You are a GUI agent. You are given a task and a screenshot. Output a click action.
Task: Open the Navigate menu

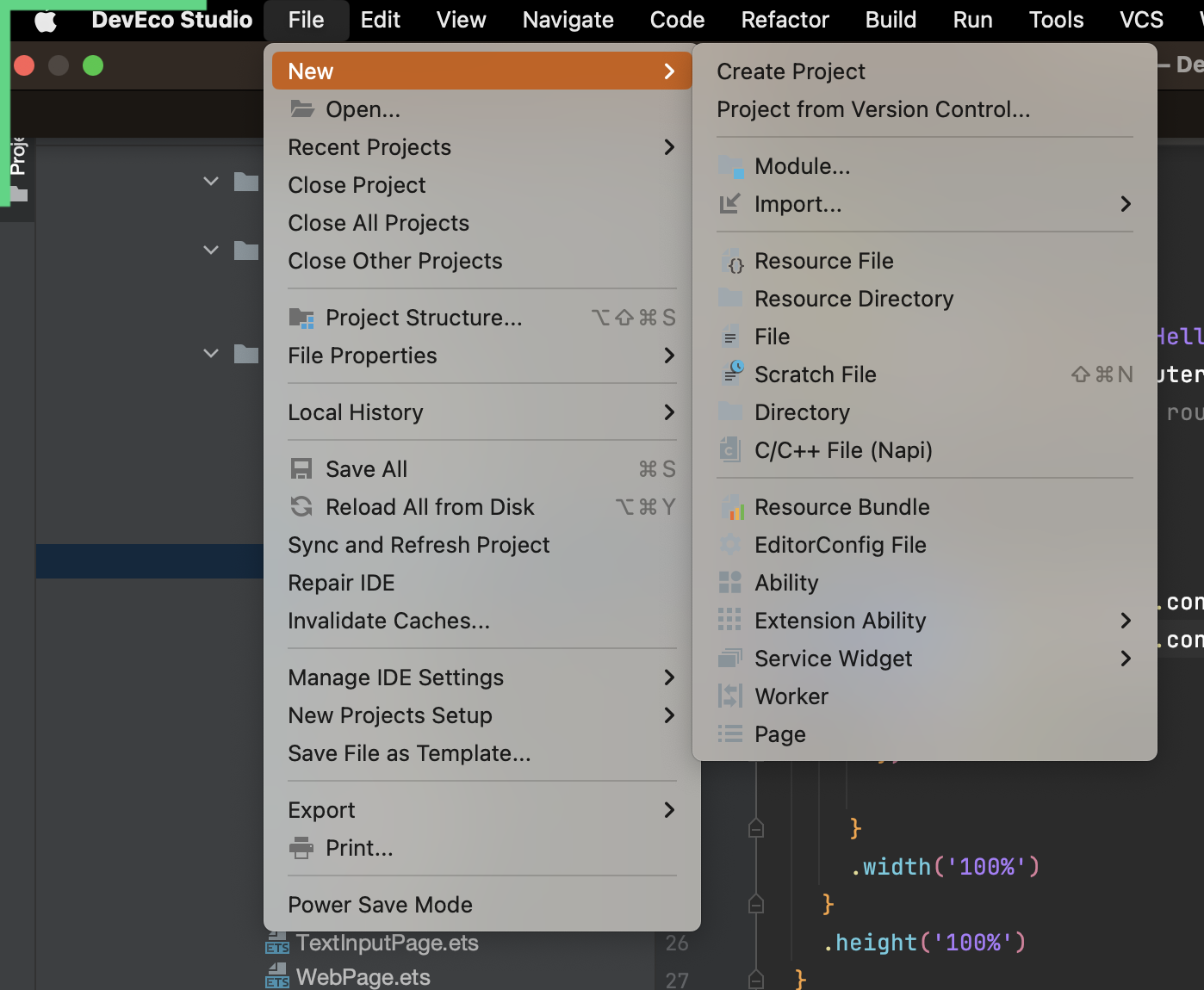pyautogui.click(x=568, y=20)
